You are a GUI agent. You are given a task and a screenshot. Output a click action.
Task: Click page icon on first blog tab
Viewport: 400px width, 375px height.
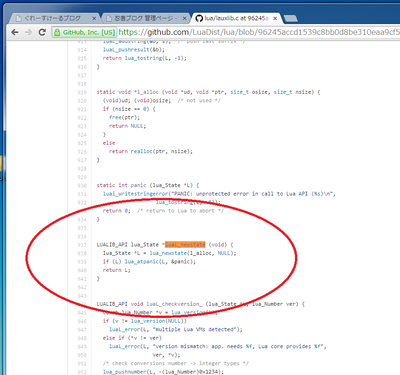(19, 18)
